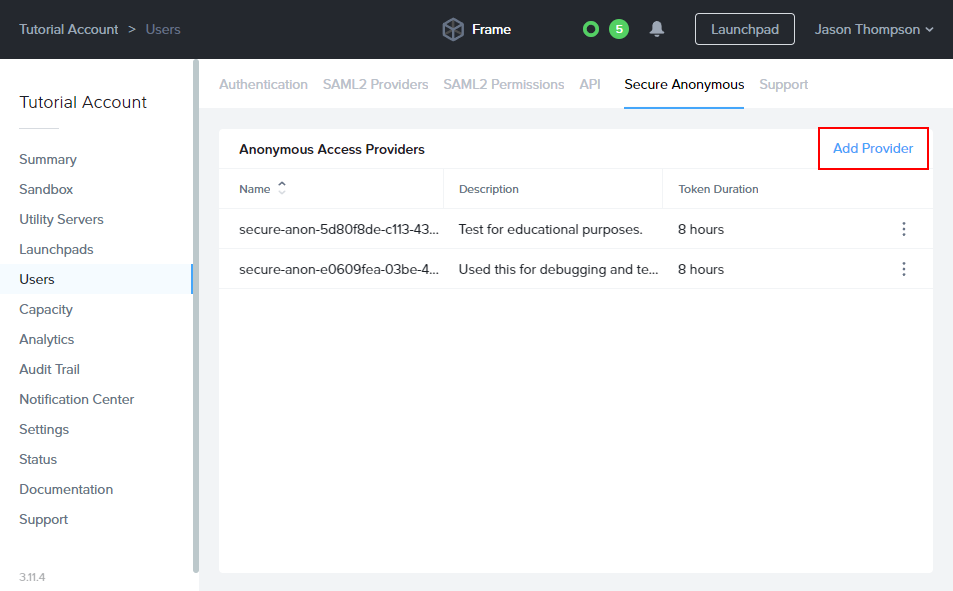Switch to the SAML2 Providers tab
The height and width of the screenshot is (591, 953).
[375, 84]
